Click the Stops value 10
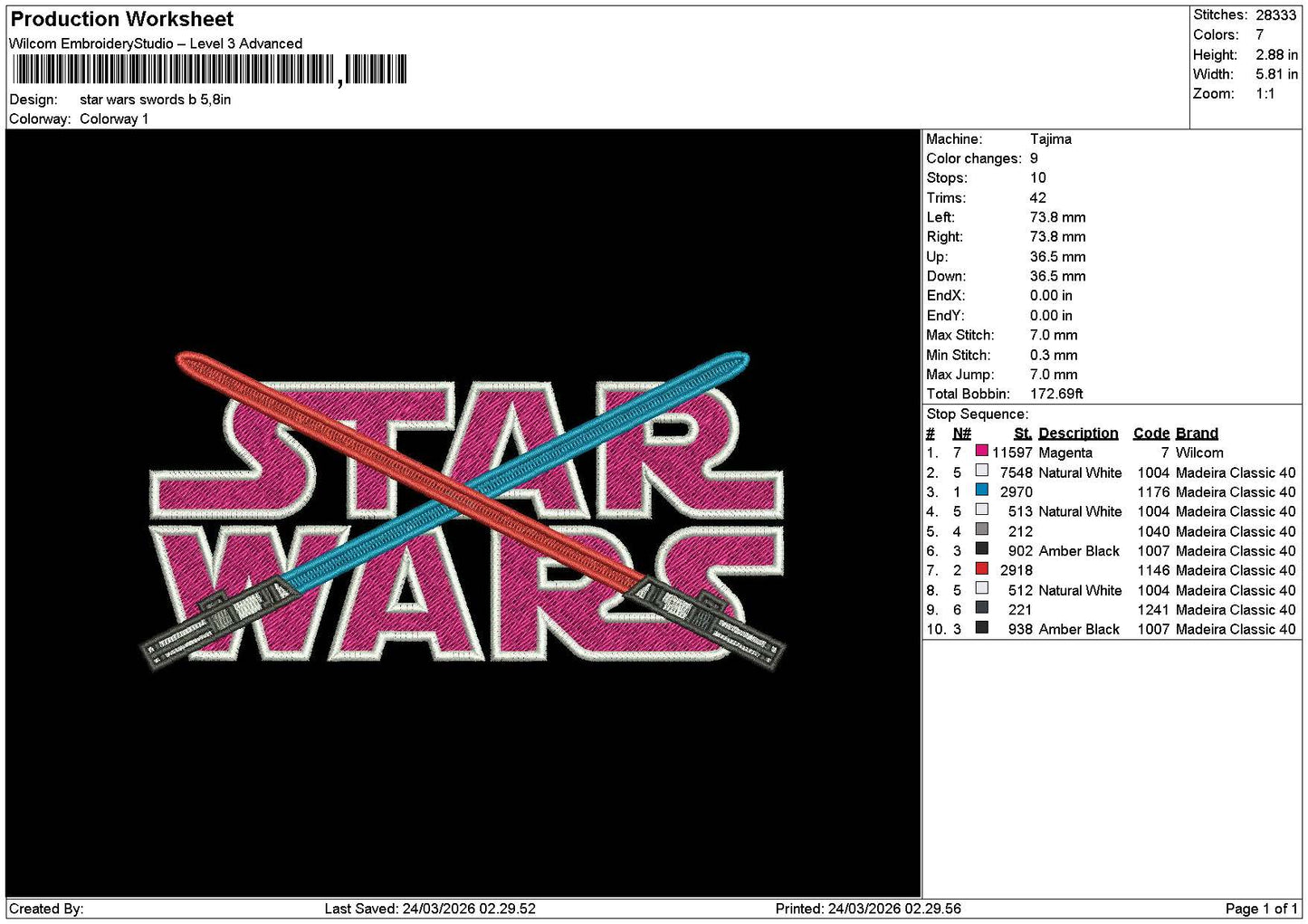This screenshot has width=1308, height=924. coord(1037,178)
